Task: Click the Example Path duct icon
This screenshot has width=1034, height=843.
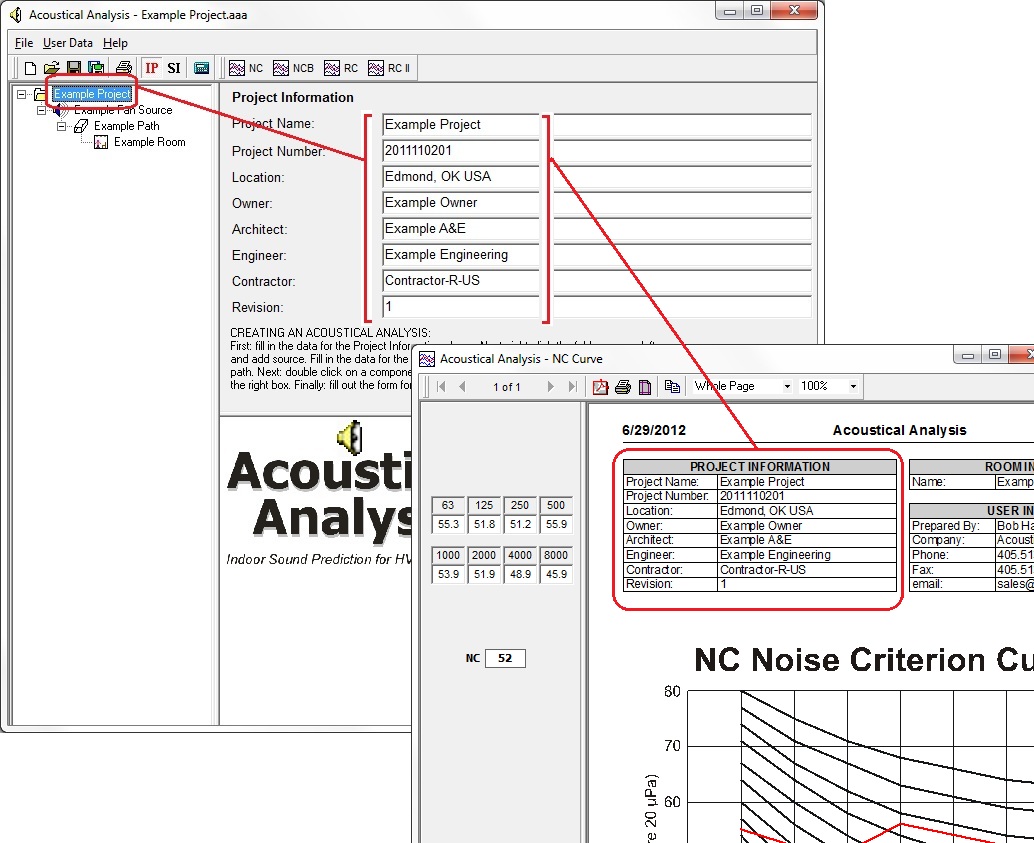Action: [81, 126]
